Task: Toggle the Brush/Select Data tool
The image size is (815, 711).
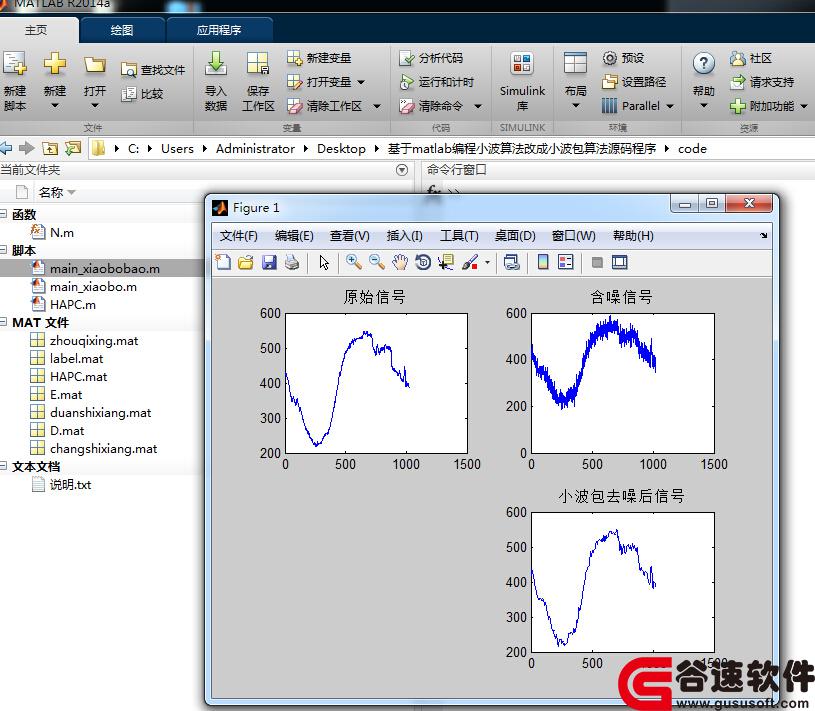Action: coord(469,262)
